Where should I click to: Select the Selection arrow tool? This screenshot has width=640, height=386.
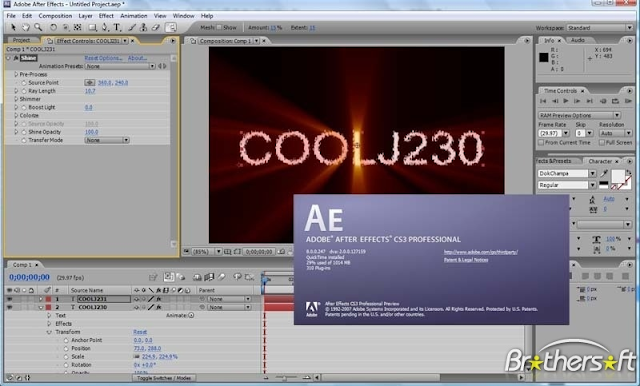[13, 27]
